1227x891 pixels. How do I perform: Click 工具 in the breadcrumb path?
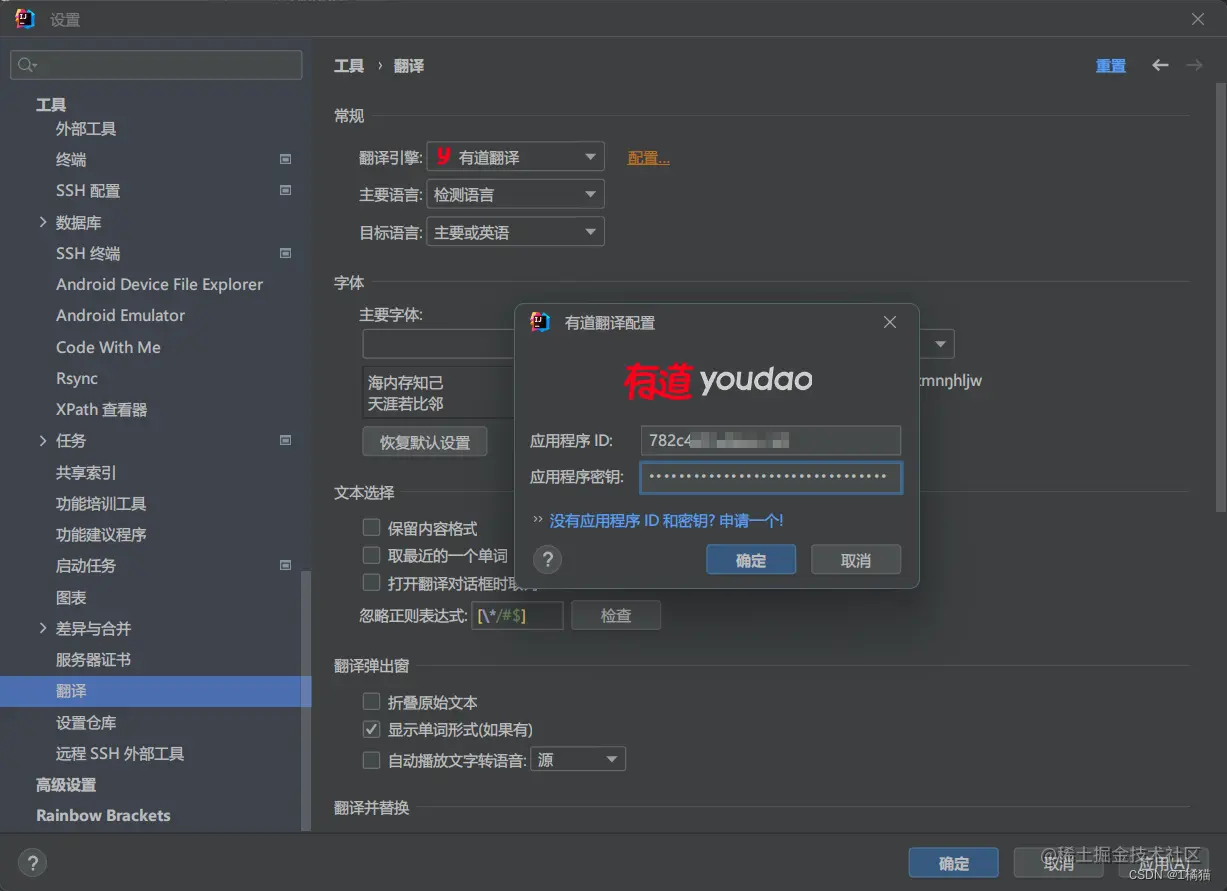pyautogui.click(x=348, y=65)
